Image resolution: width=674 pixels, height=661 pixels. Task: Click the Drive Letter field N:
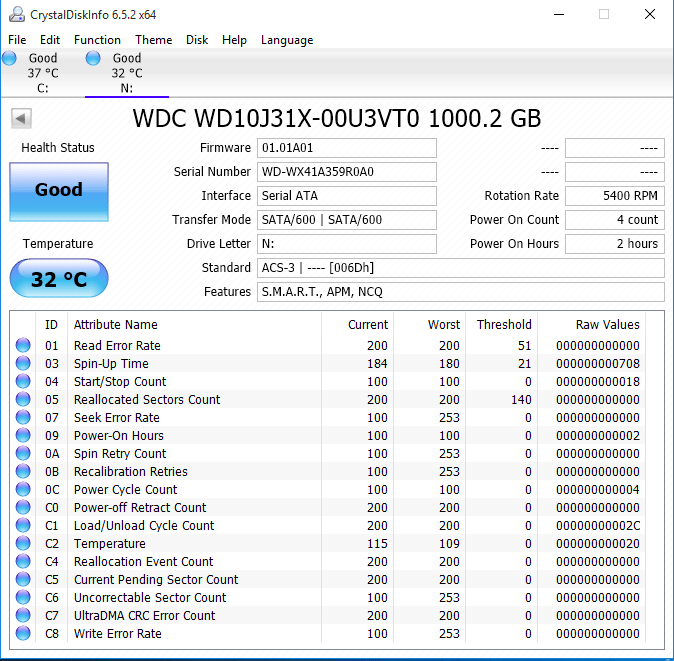(347, 244)
